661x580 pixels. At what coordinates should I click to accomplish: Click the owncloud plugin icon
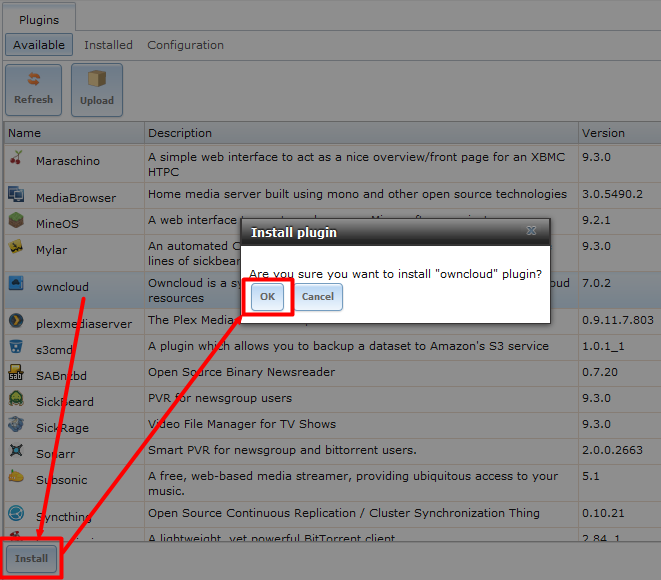(x=16, y=283)
